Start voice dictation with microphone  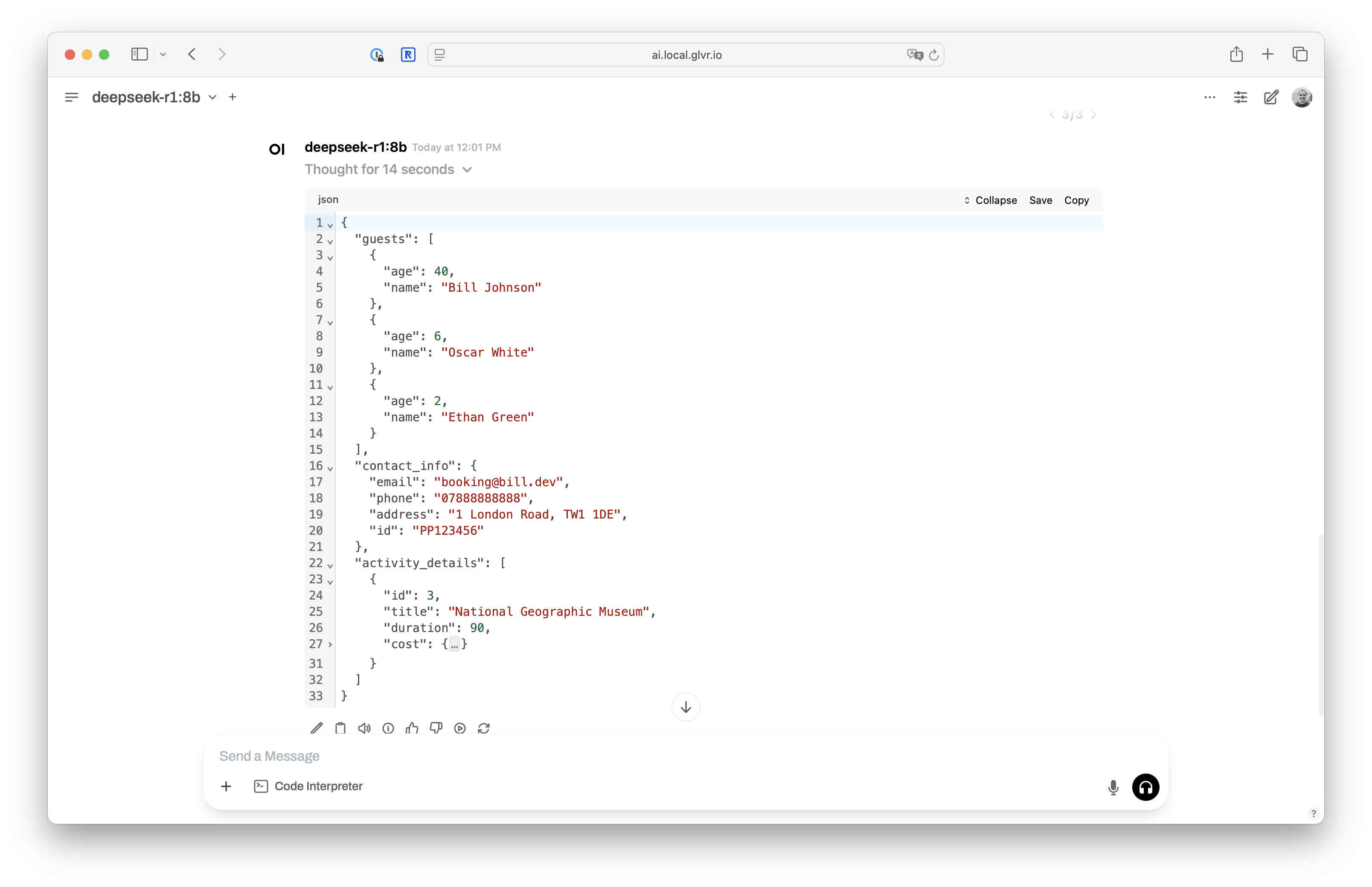coord(1113,787)
